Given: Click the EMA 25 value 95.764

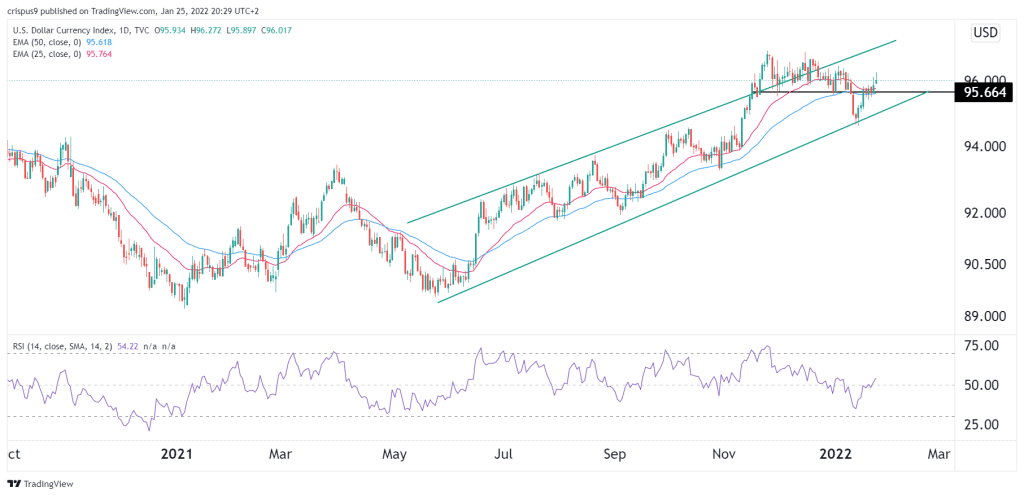Looking at the screenshot, I should coord(99,55).
